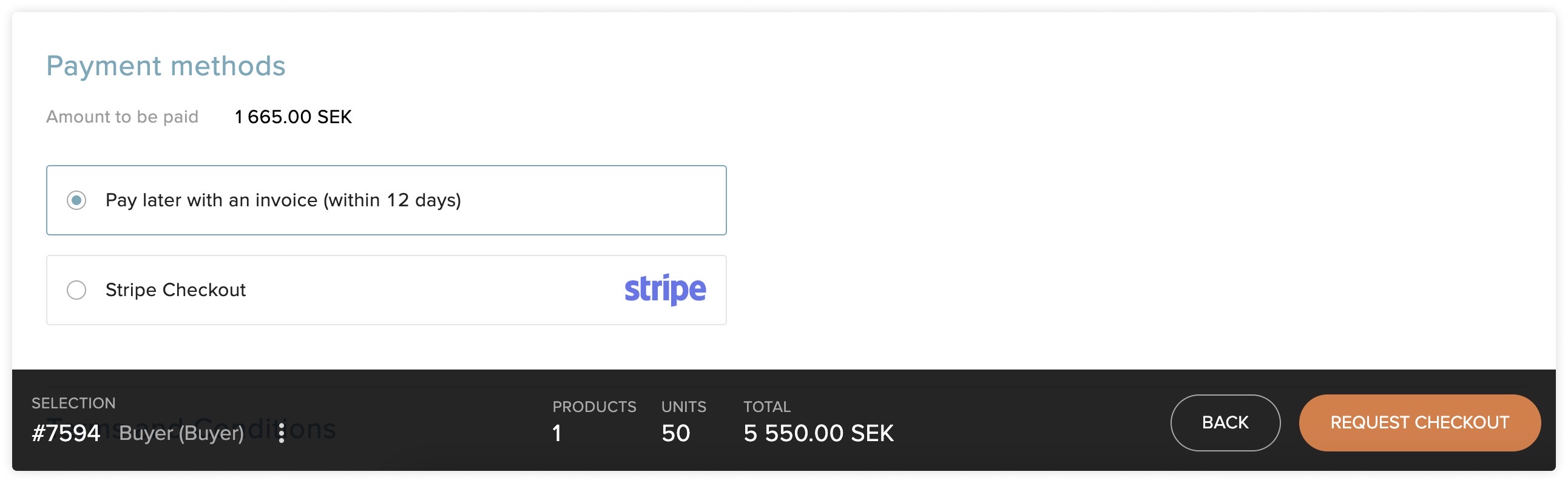Click selection number #7594
Image resolution: width=1568 pixels, height=483 pixels.
pyautogui.click(x=66, y=433)
